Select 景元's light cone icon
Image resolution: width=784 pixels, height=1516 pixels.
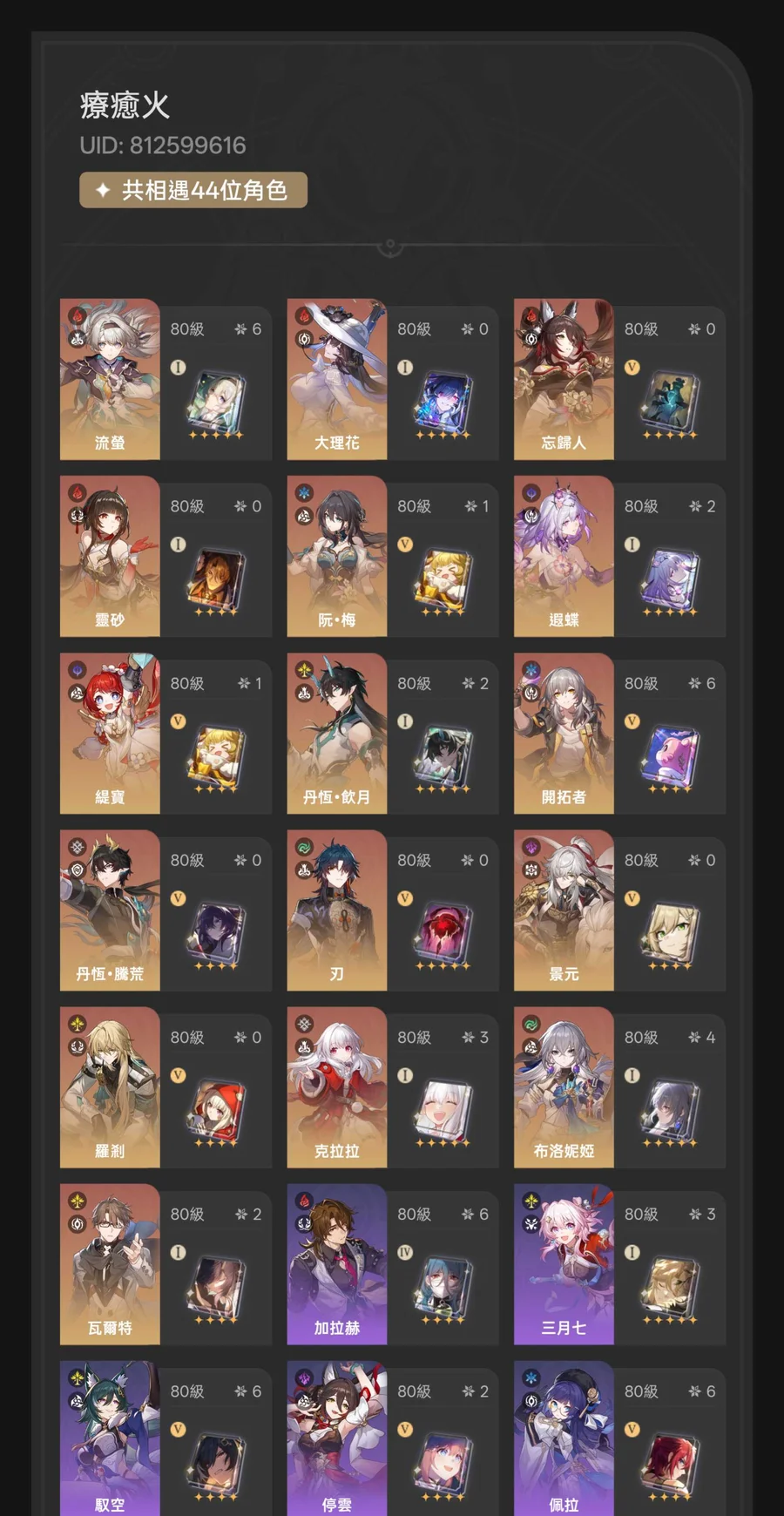click(670, 934)
